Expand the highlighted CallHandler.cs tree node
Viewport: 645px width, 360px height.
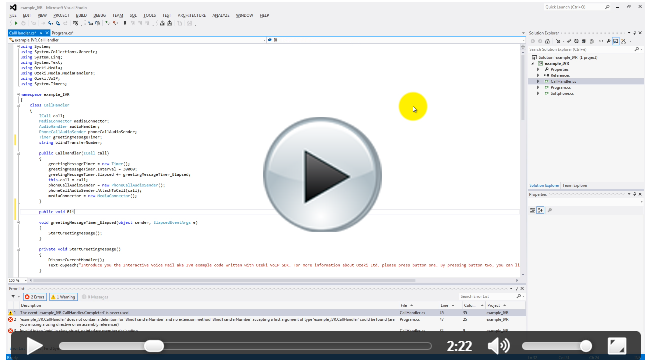(x=538, y=81)
